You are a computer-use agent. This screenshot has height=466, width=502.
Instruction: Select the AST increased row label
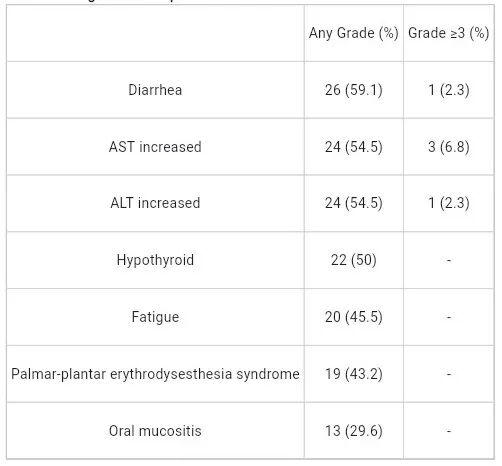tap(155, 147)
